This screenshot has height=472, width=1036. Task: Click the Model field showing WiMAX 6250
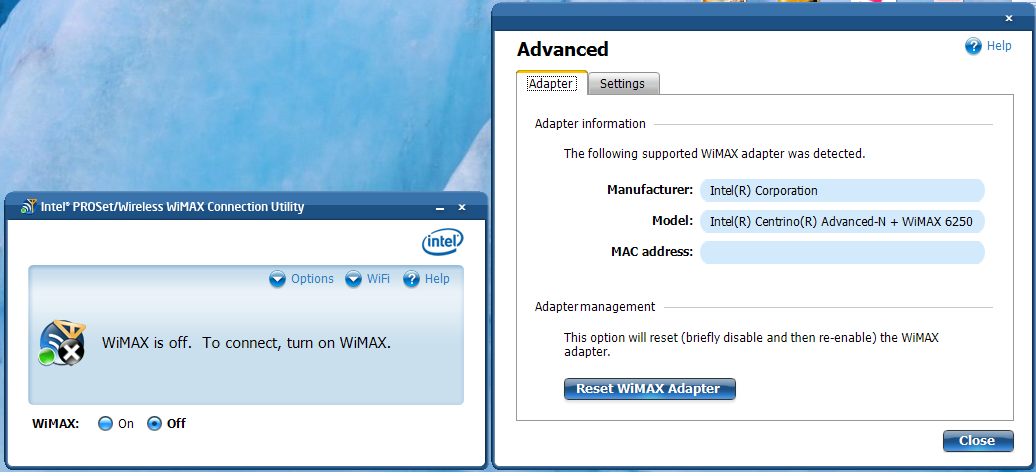coord(842,221)
